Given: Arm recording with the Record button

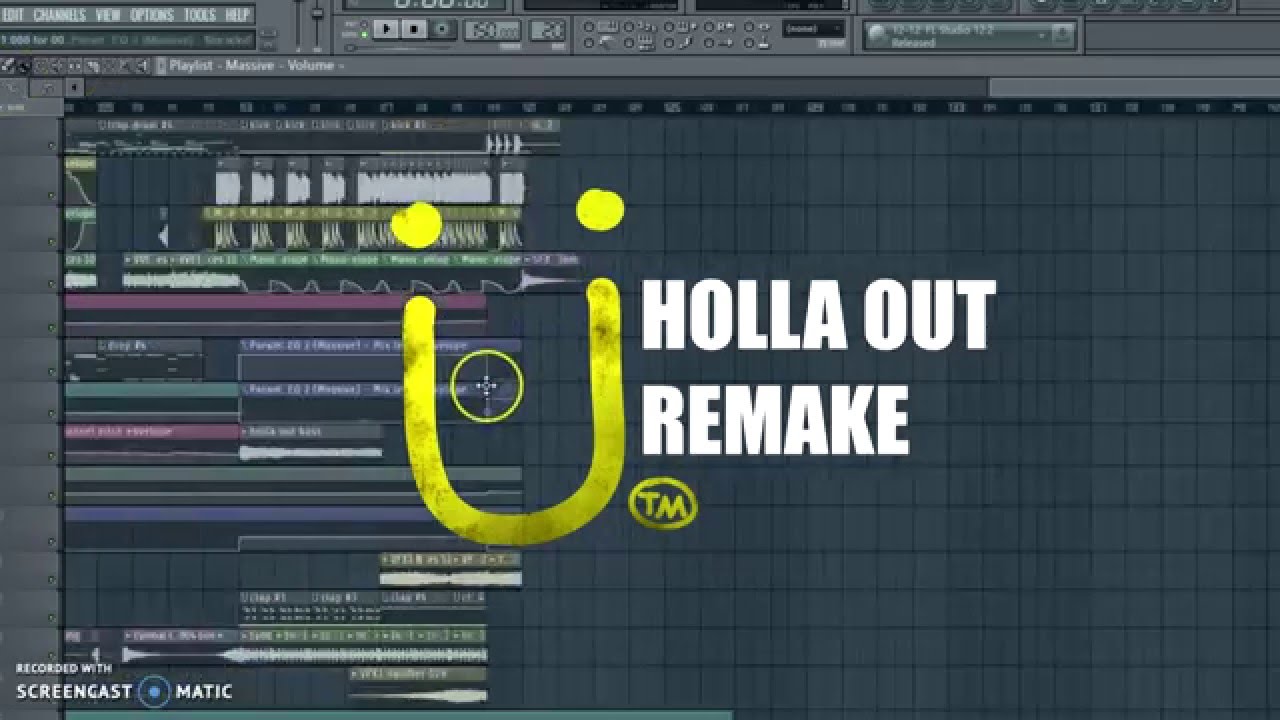Looking at the screenshot, I should point(442,29).
